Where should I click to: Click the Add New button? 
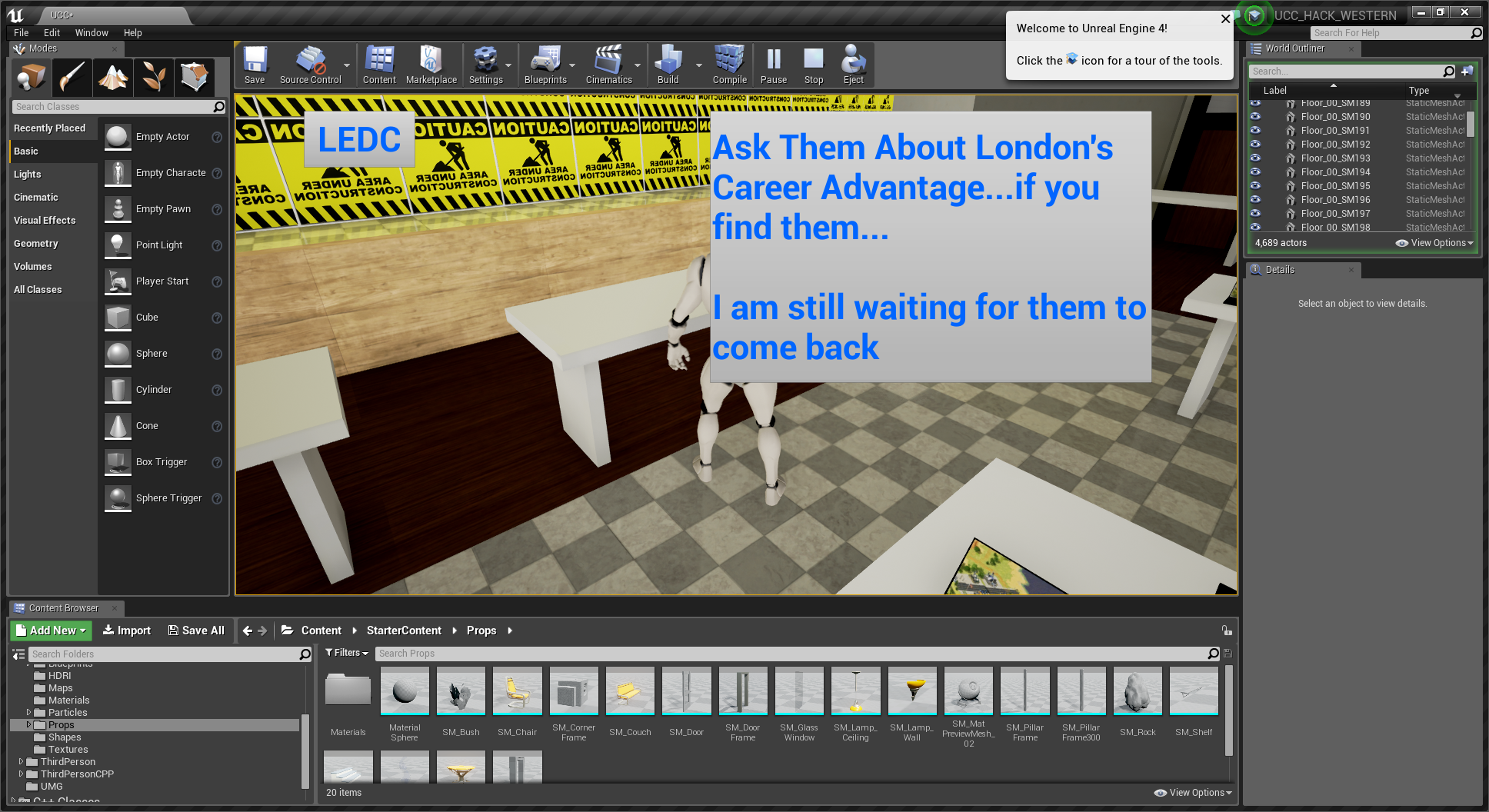pos(52,631)
